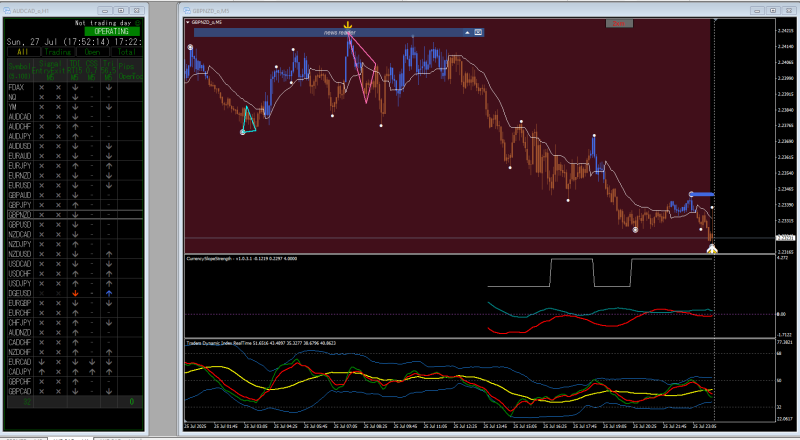Screen dimensions: 800x440
Task: Open the AUDJPY symbol row
Action: coord(75,136)
